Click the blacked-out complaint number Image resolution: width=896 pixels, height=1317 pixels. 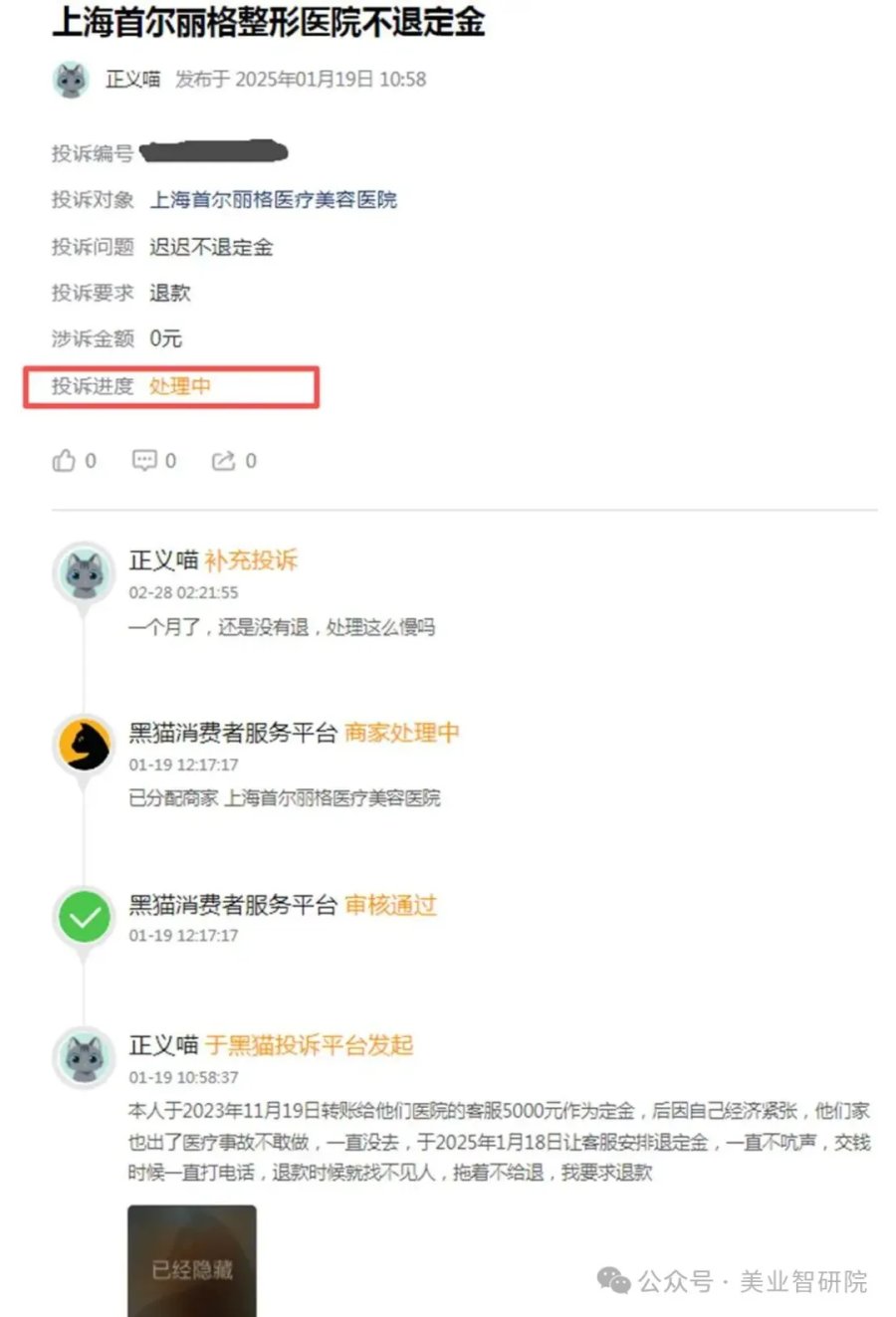pos(214,152)
